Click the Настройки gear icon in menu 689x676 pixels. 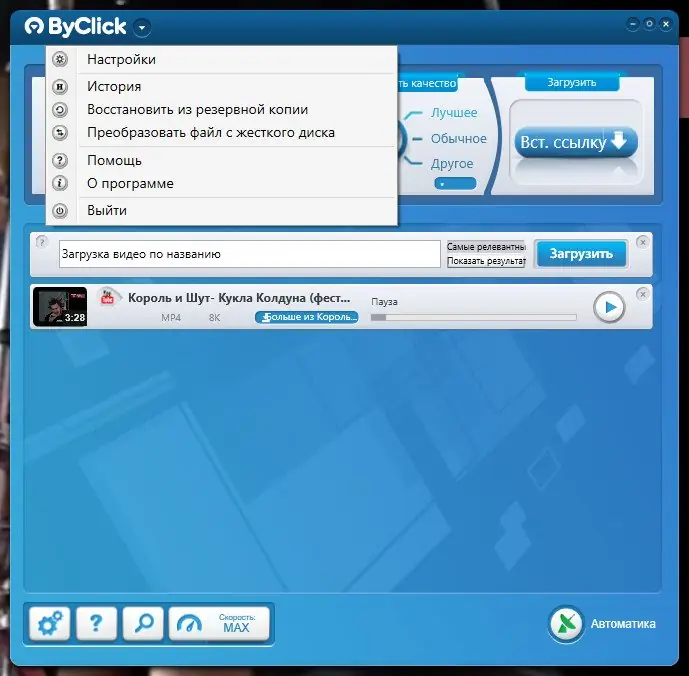click(x=60, y=59)
